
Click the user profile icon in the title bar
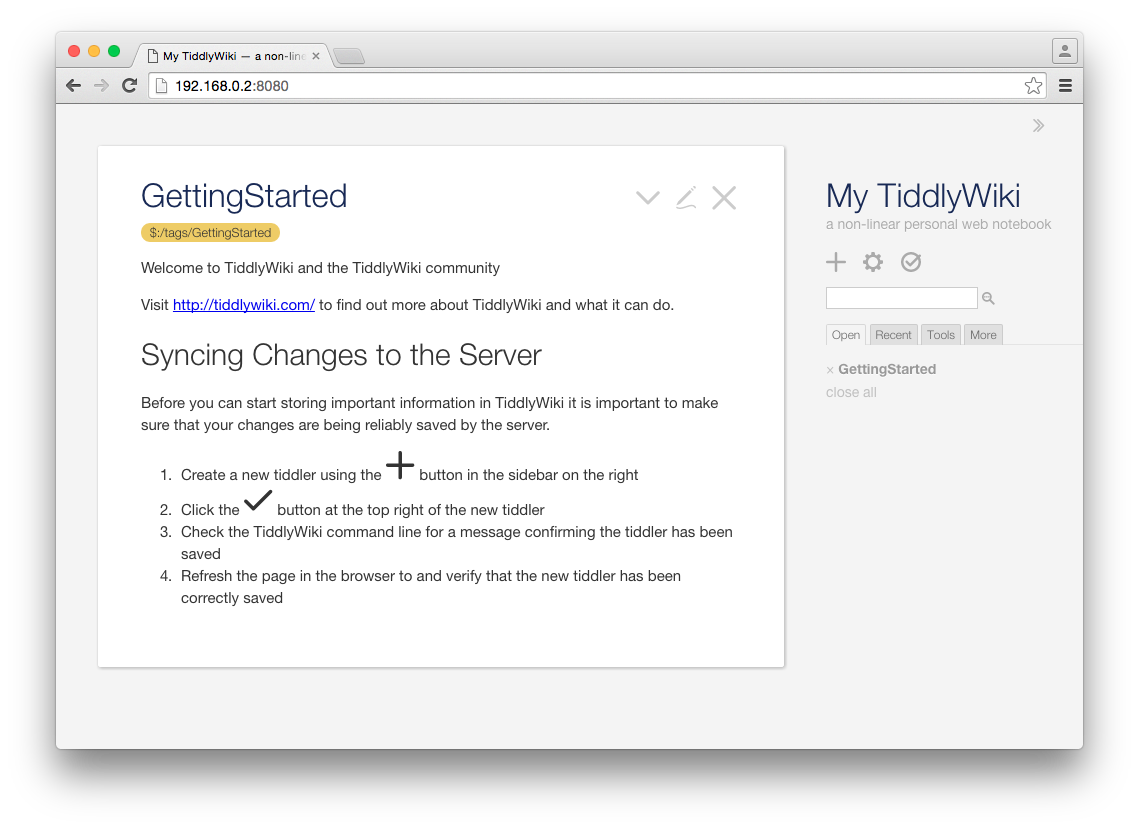click(x=1064, y=51)
